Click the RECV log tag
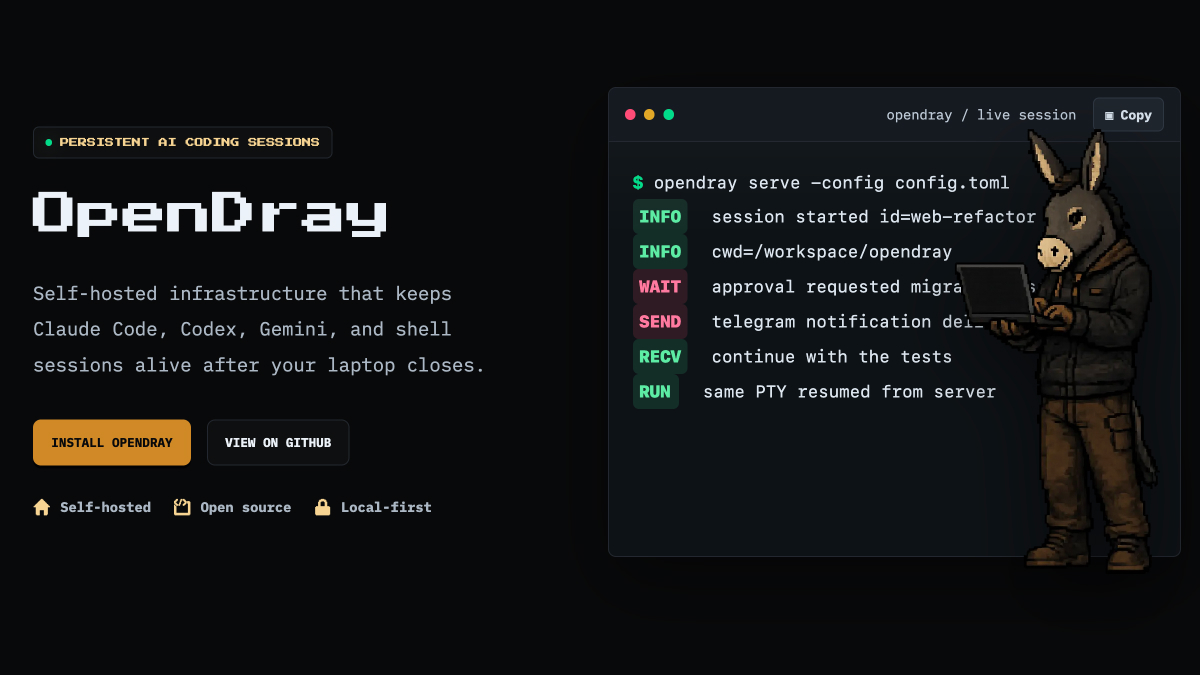The width and height of the screenshot is (1200, 675). (660, 357)
